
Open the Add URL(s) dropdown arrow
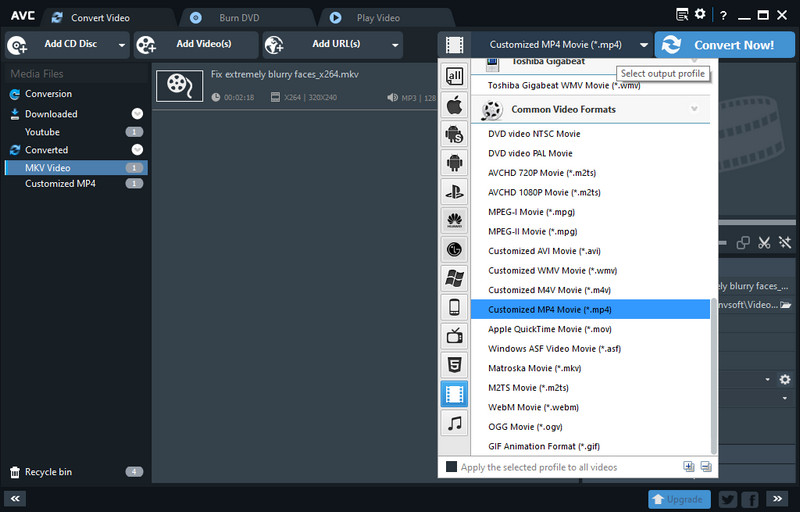pyautogui.click(x=395, y=45)
